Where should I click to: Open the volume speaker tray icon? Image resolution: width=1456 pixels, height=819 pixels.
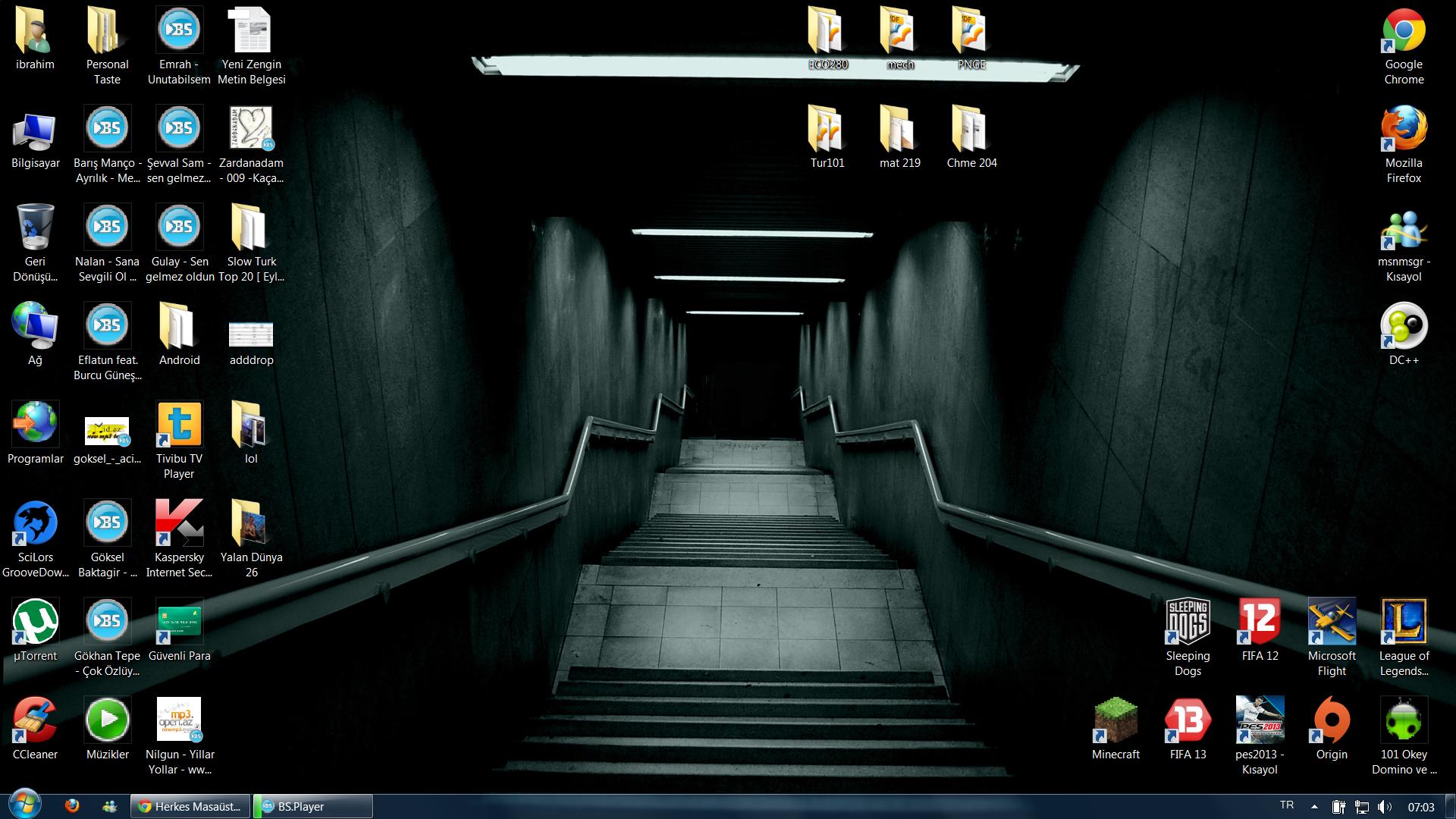(x=1384, y=807)
